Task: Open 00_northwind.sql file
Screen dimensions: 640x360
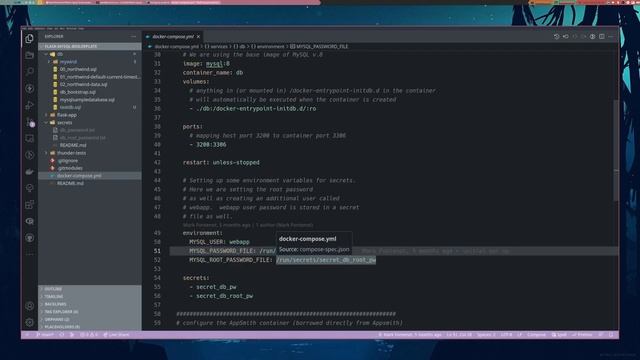Action: pyautogui.click(x=78, y=69)
